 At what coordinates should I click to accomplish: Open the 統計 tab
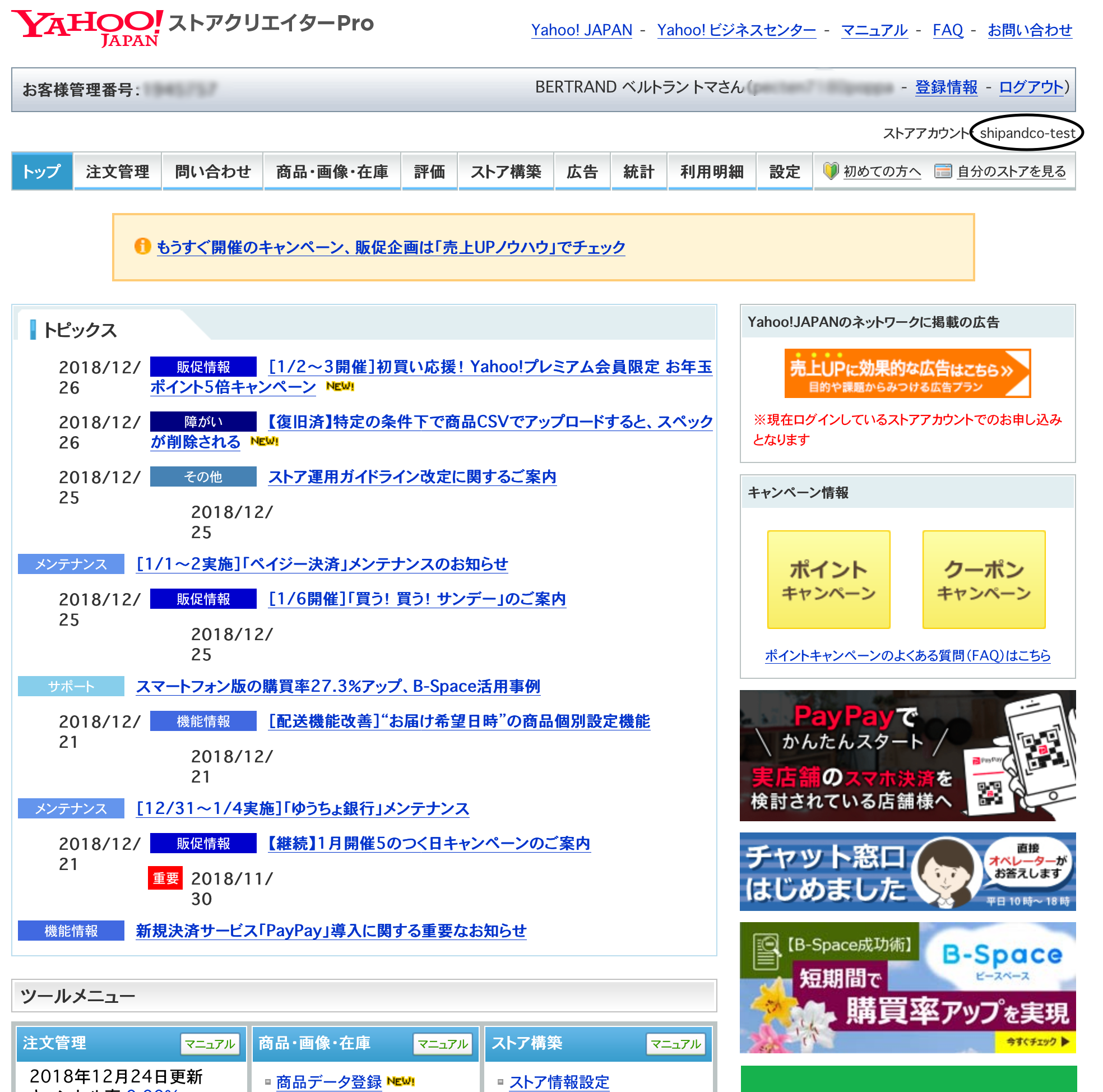pos(639,172)
